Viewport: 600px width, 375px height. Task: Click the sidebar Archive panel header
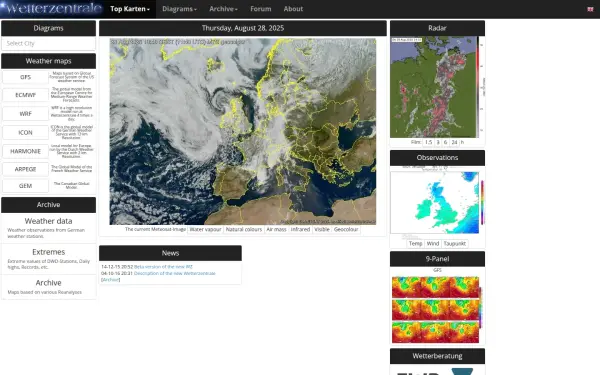pyautogui.click(x=48, y=205)
